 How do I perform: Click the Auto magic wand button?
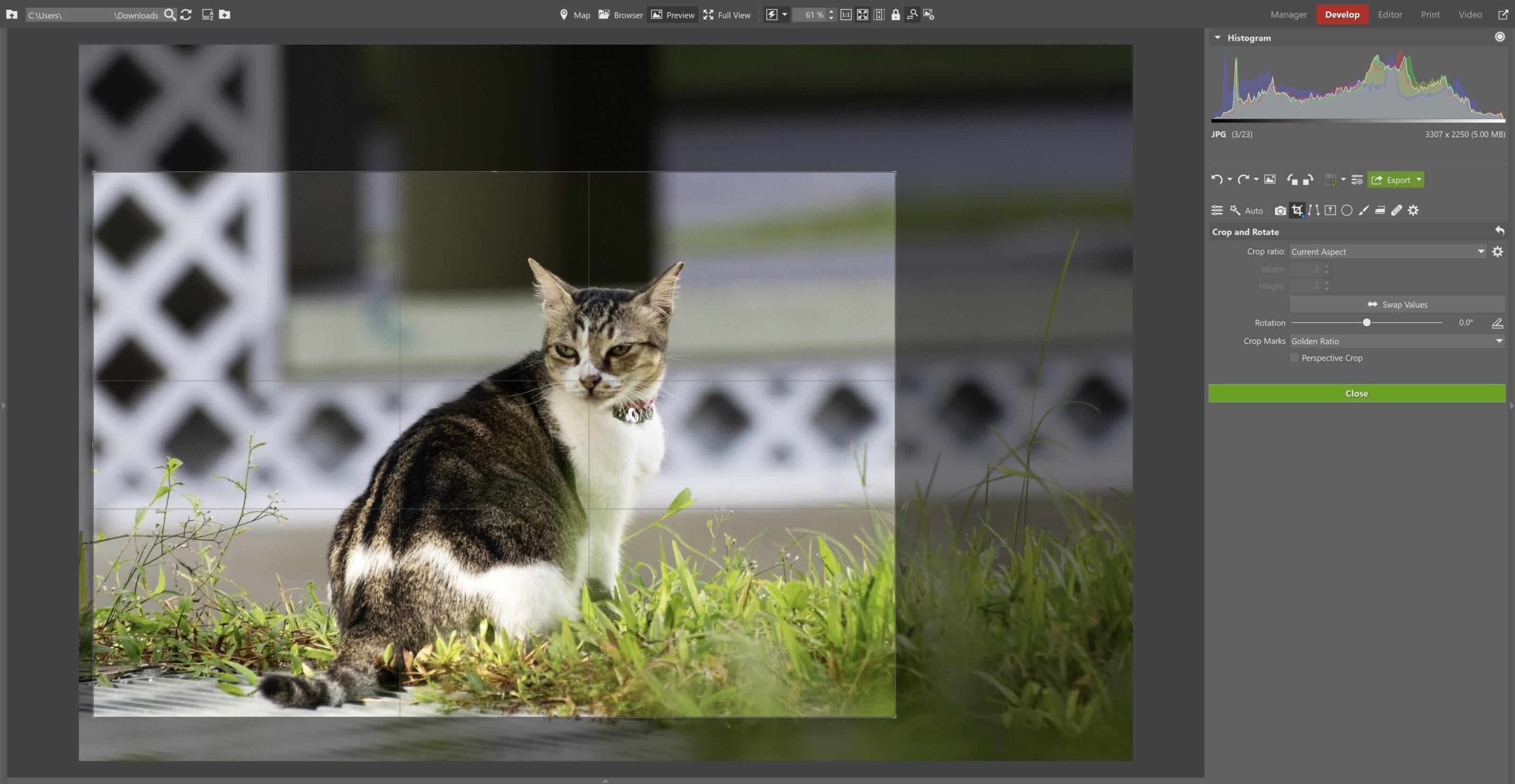click(1246, 211)
